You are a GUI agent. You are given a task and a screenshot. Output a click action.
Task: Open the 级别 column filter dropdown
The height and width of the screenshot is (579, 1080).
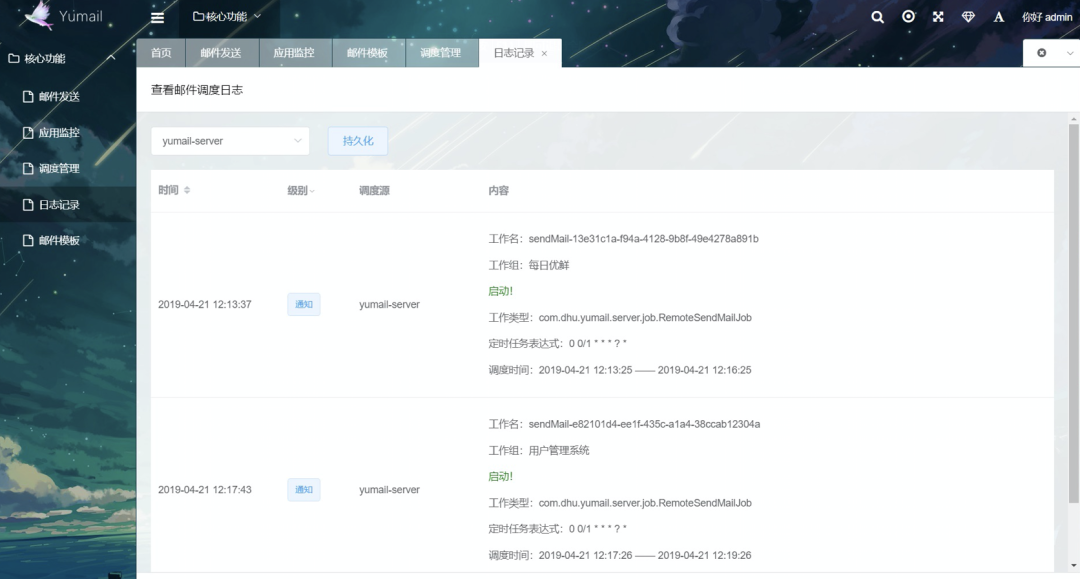click(312, 191)
